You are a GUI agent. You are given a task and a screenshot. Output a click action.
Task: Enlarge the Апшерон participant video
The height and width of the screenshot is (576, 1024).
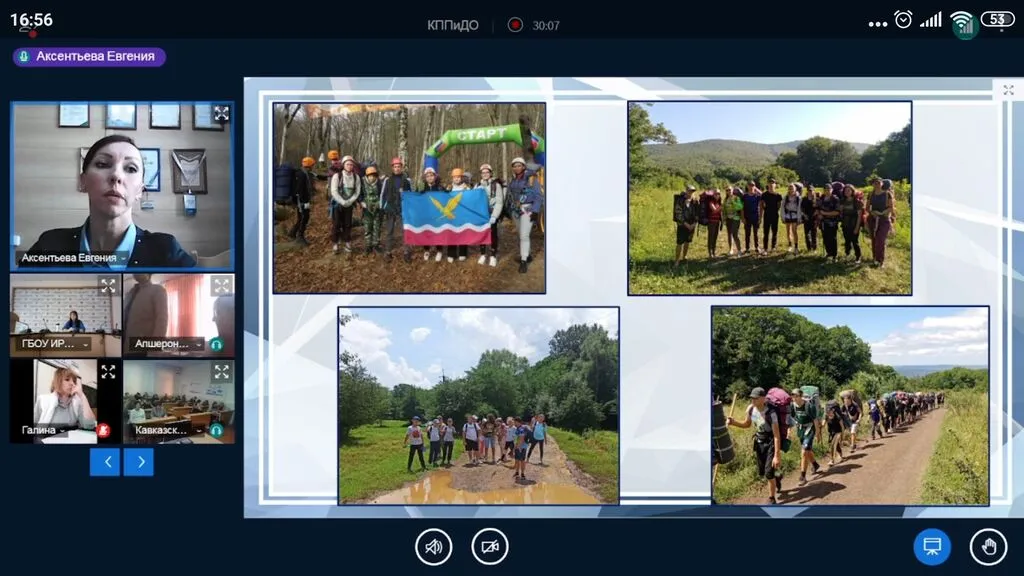221,286
